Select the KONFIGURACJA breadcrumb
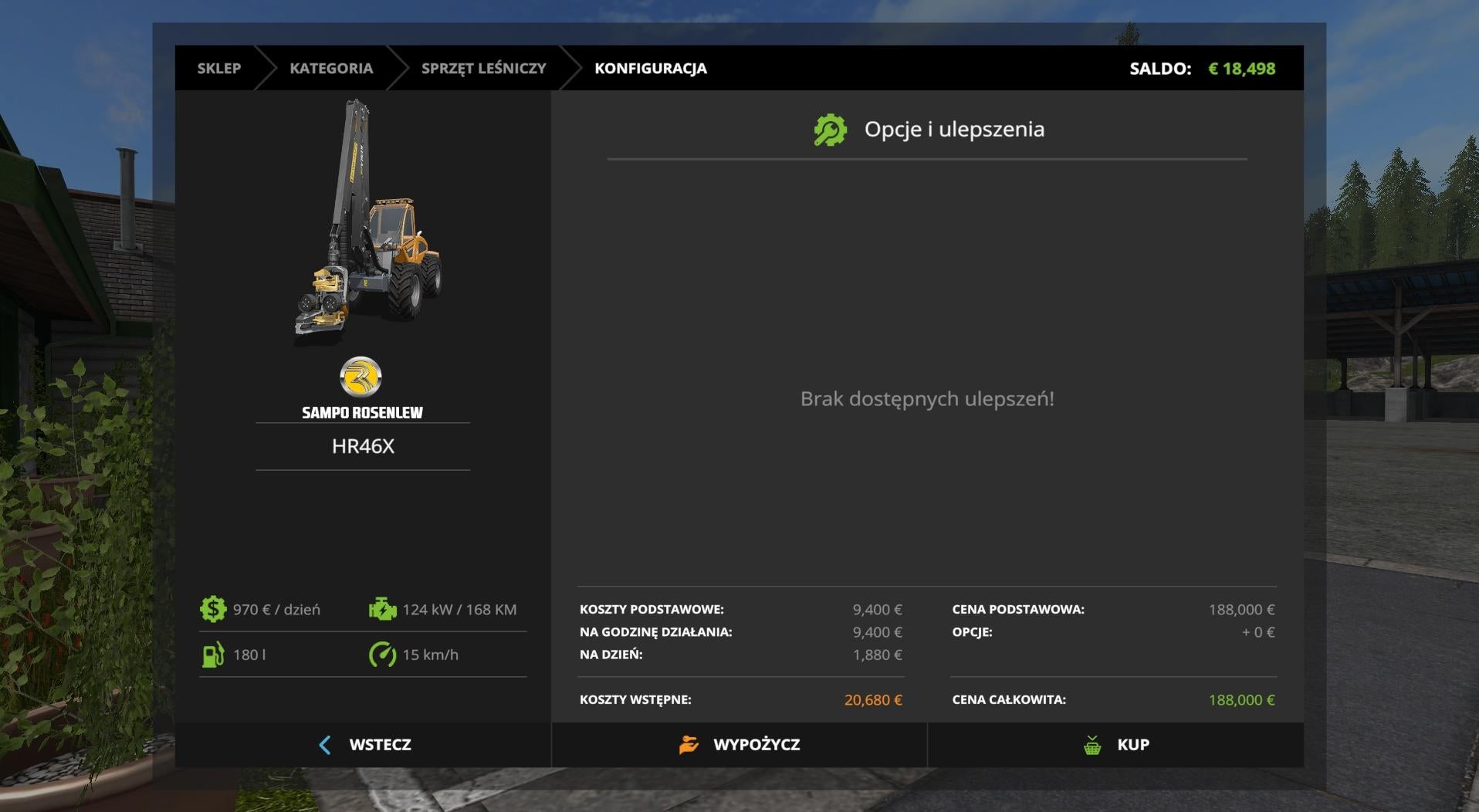The width and height of the screenshot is (1479, 812). [651, 68]
